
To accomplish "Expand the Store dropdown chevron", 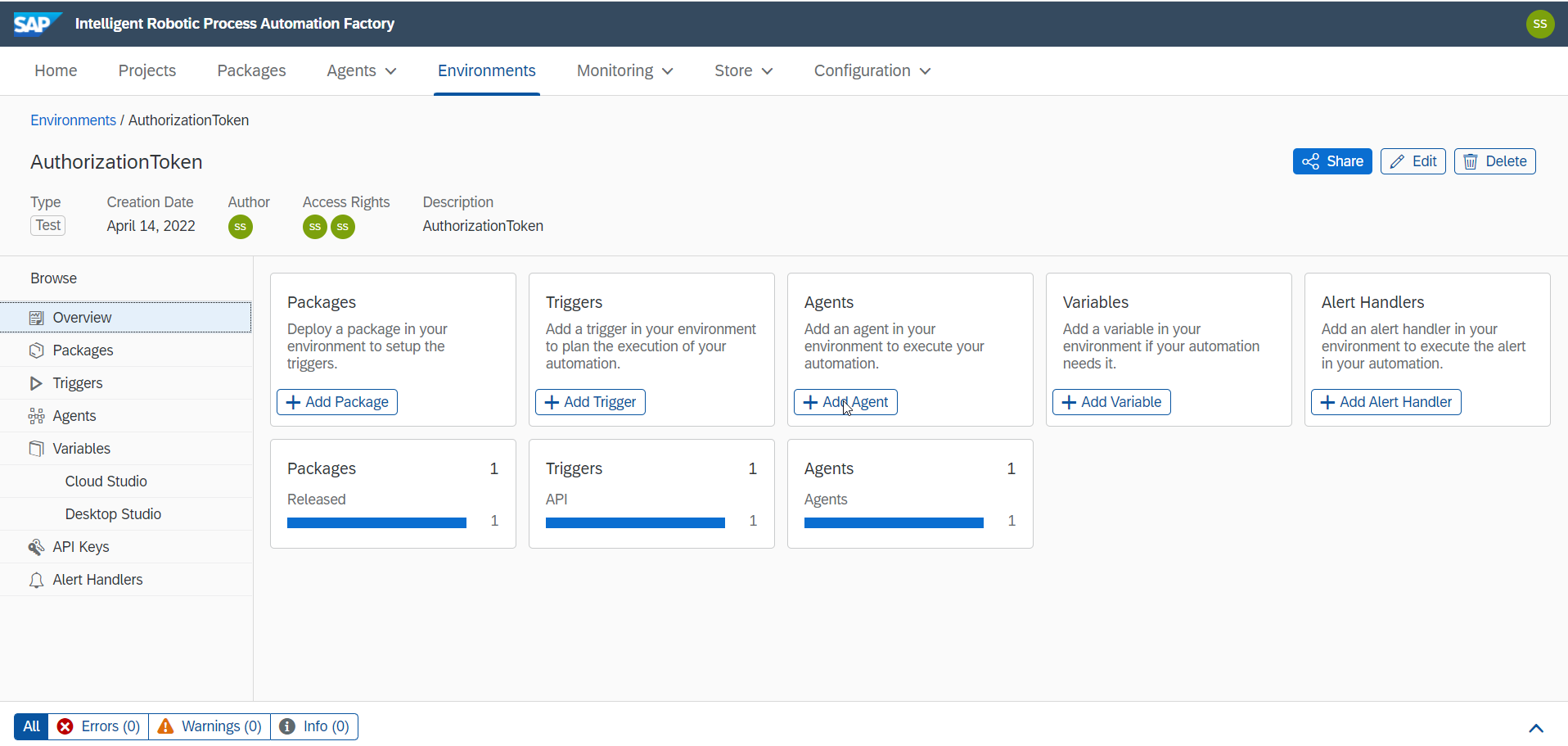I will point(767,71).
